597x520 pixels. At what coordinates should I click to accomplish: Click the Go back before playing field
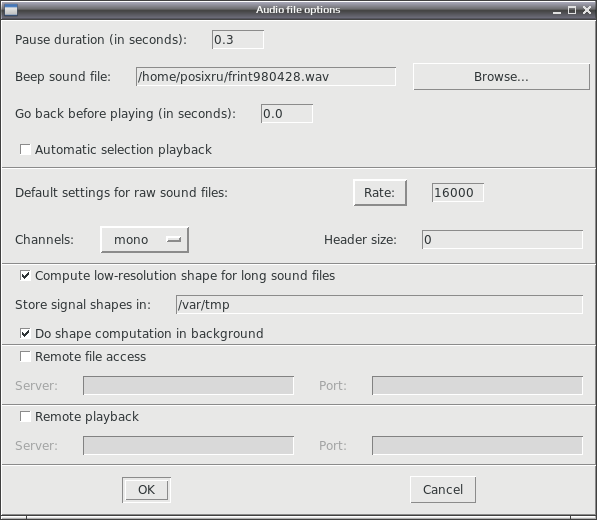point(287,113)
